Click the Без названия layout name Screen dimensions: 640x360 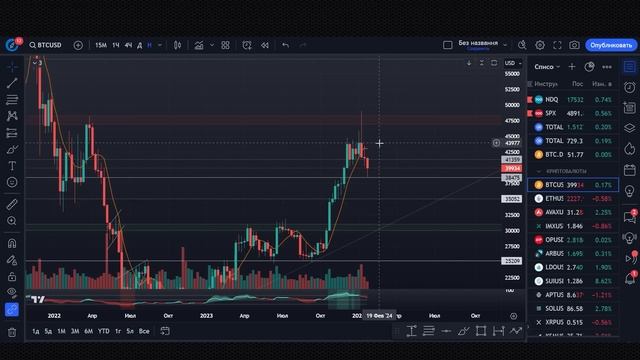click(x=478, y=43)
